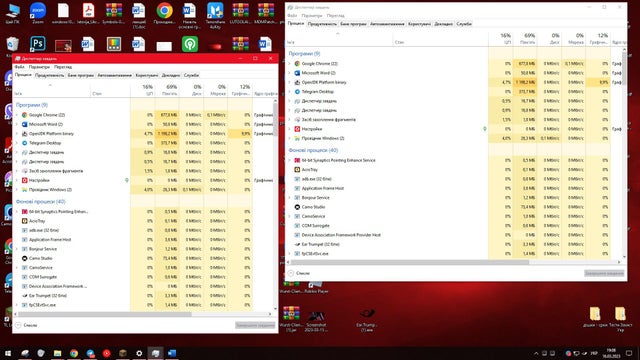The image size is (640, 360).
Task: Open Файл menu in red-titled Task Manager
Action: click(x=19, y=67)
